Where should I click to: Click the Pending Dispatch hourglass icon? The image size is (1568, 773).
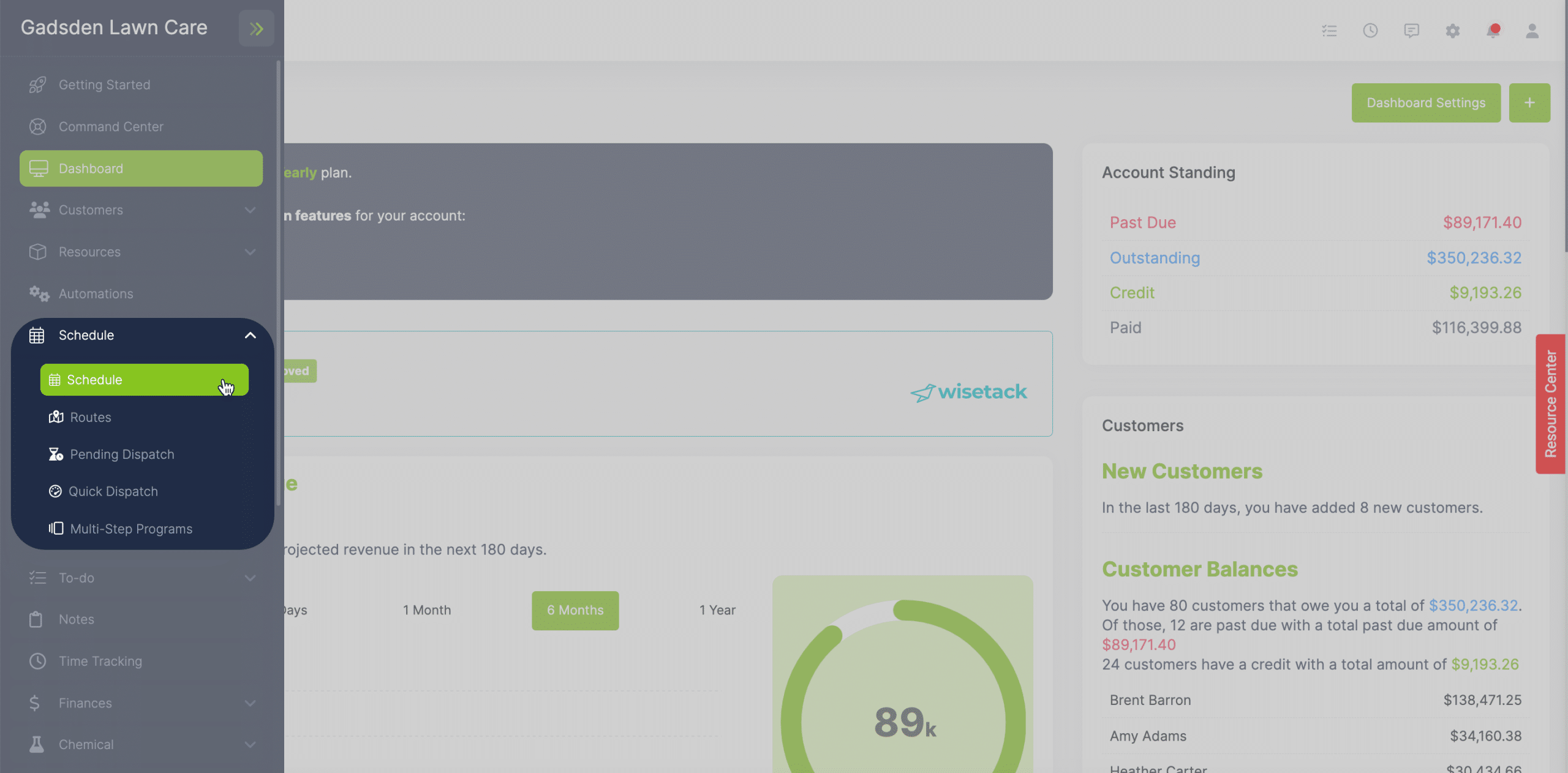(x=56, y=454)
